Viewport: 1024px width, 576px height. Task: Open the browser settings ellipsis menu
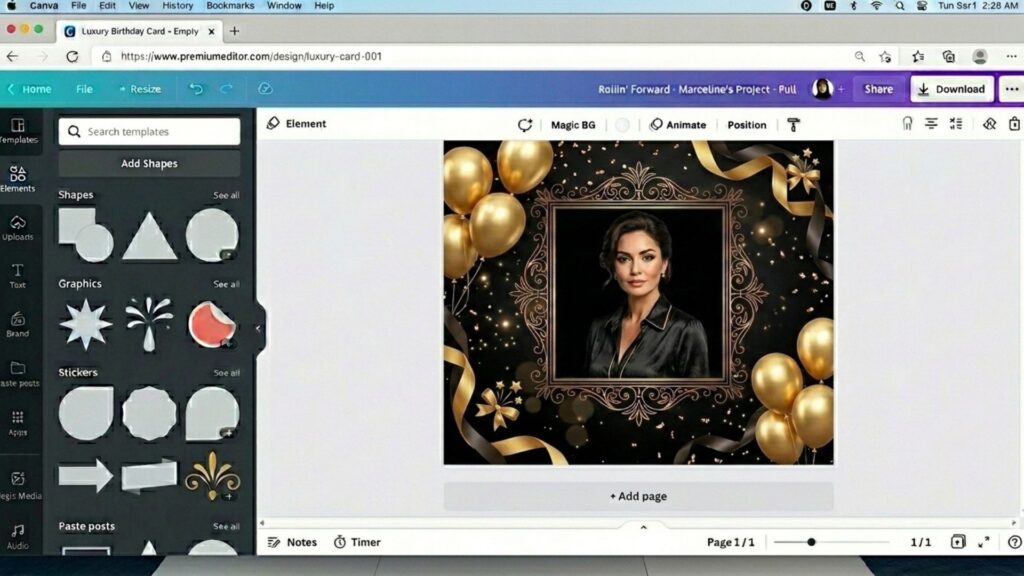coord(1011,56)
